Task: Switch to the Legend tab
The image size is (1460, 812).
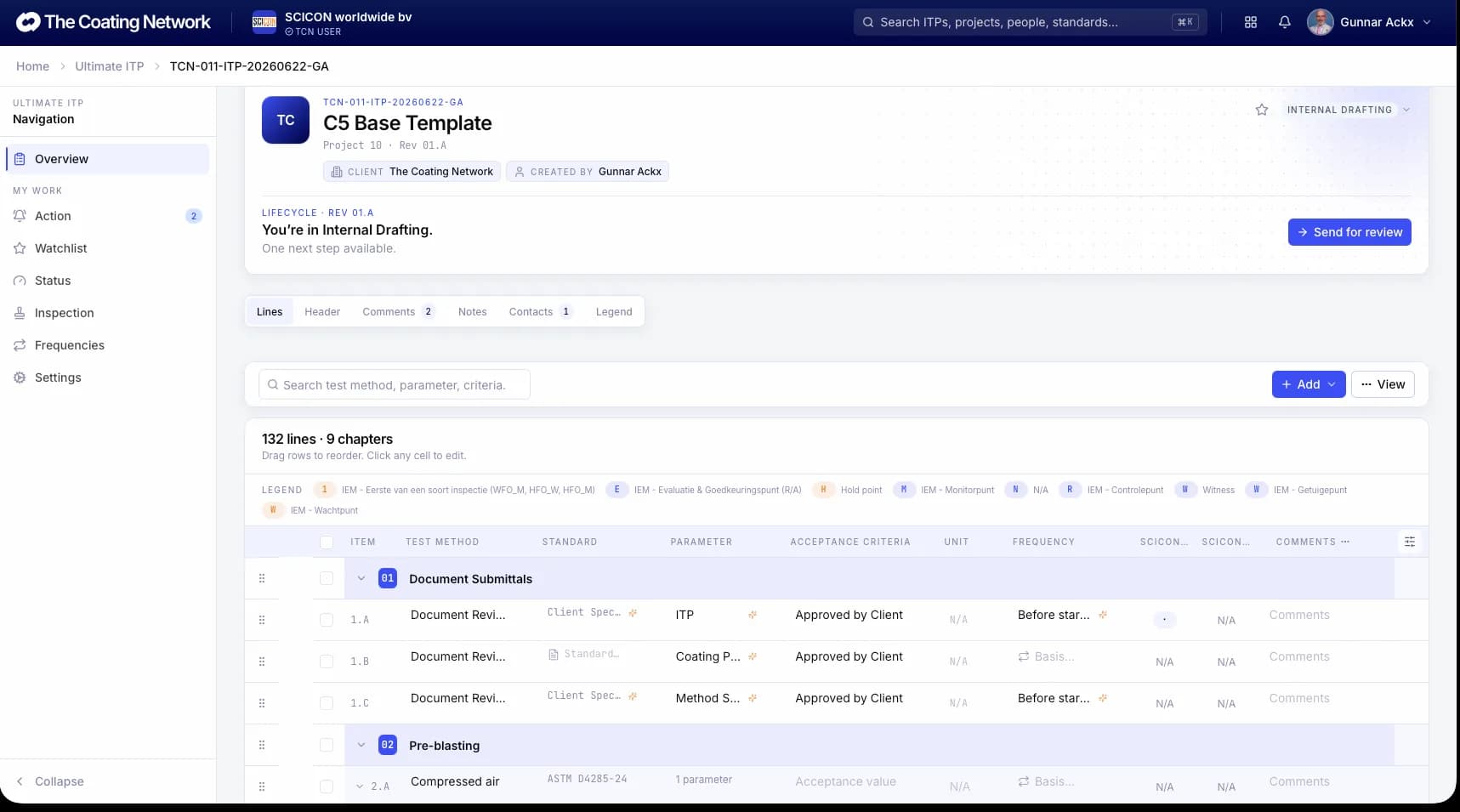Action: point(614,312)
